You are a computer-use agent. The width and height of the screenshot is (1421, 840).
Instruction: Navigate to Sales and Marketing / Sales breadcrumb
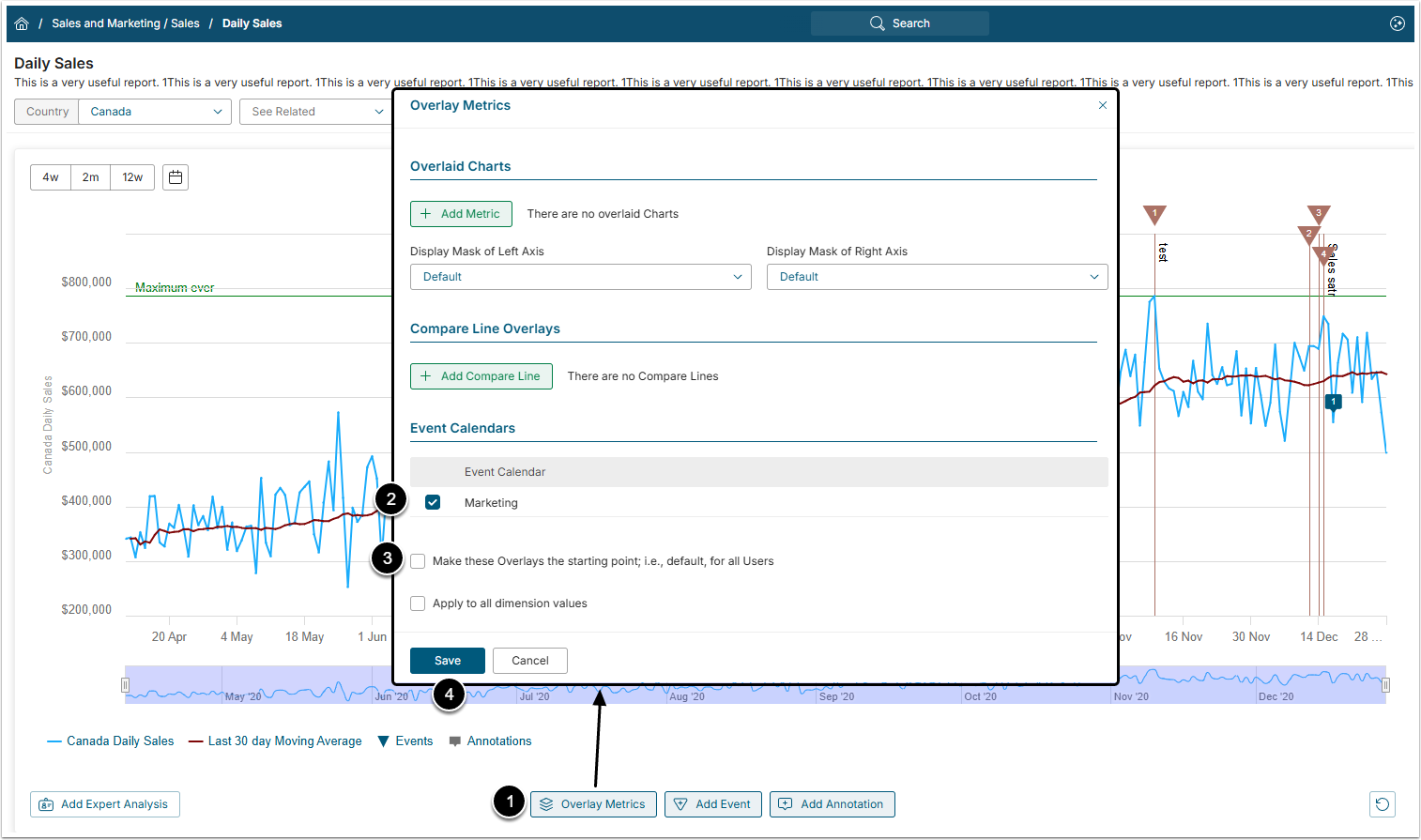(125, 23)
